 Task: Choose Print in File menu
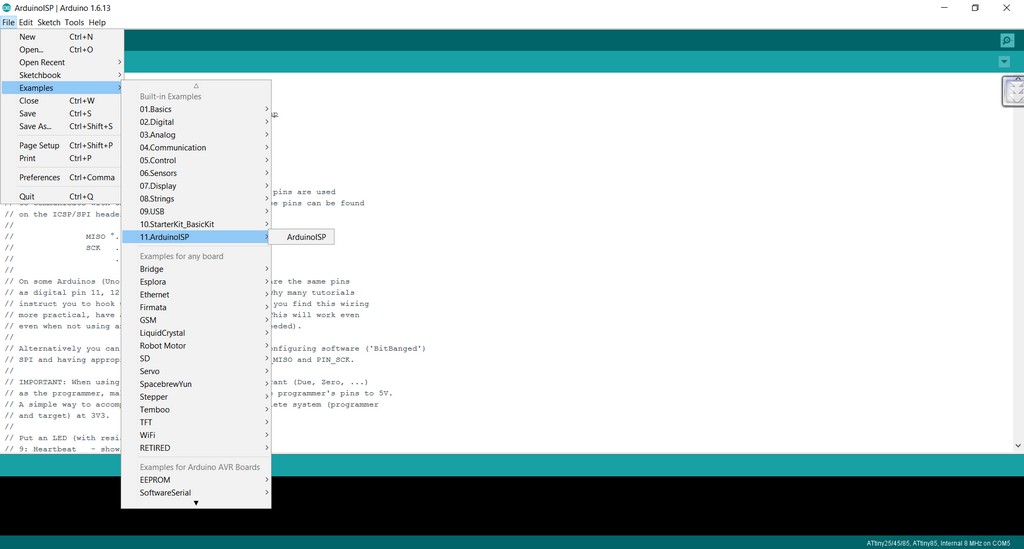click(62, 159)
